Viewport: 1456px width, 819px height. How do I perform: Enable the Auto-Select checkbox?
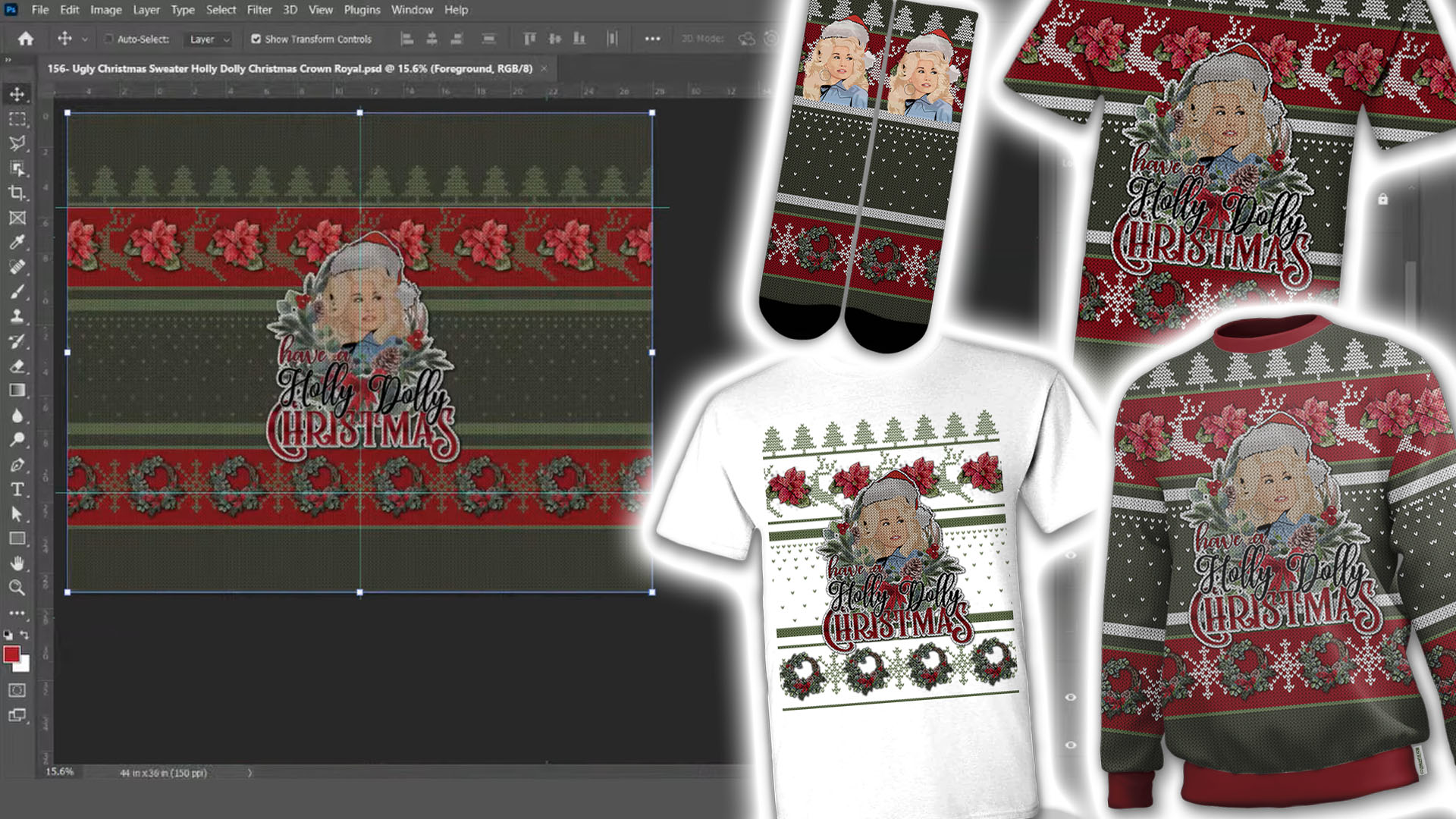pyautogui.click(x=108, y=39)
